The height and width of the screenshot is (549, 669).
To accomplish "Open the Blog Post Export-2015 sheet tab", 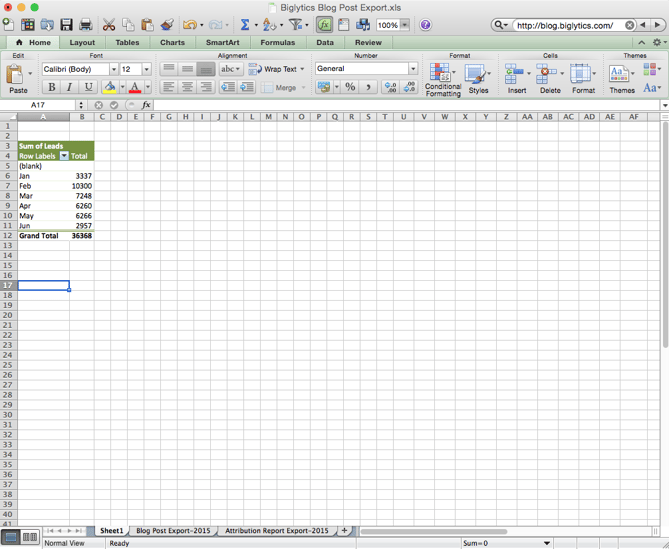I will click(173, 531).
